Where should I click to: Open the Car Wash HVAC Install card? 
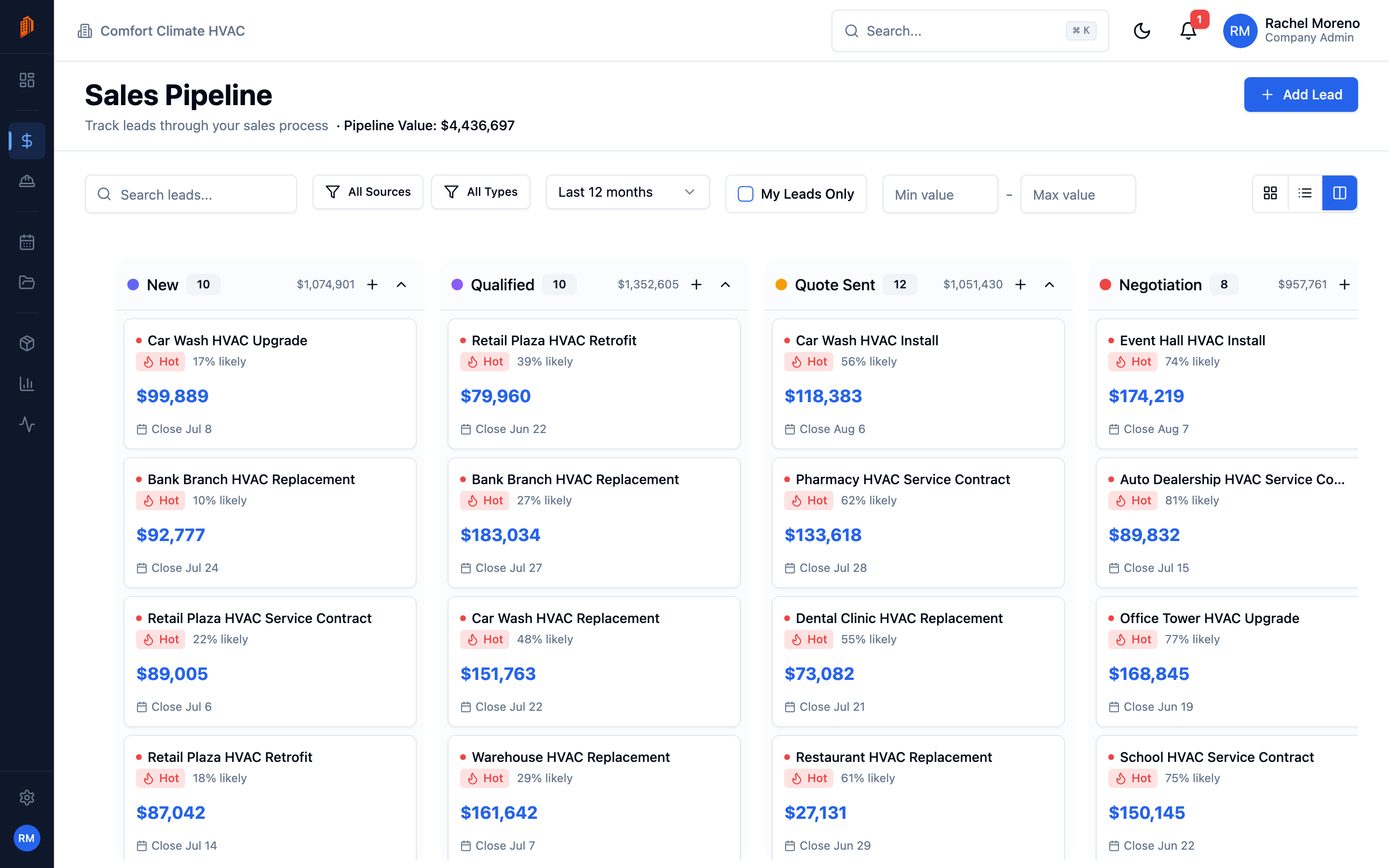click(918, 383)
